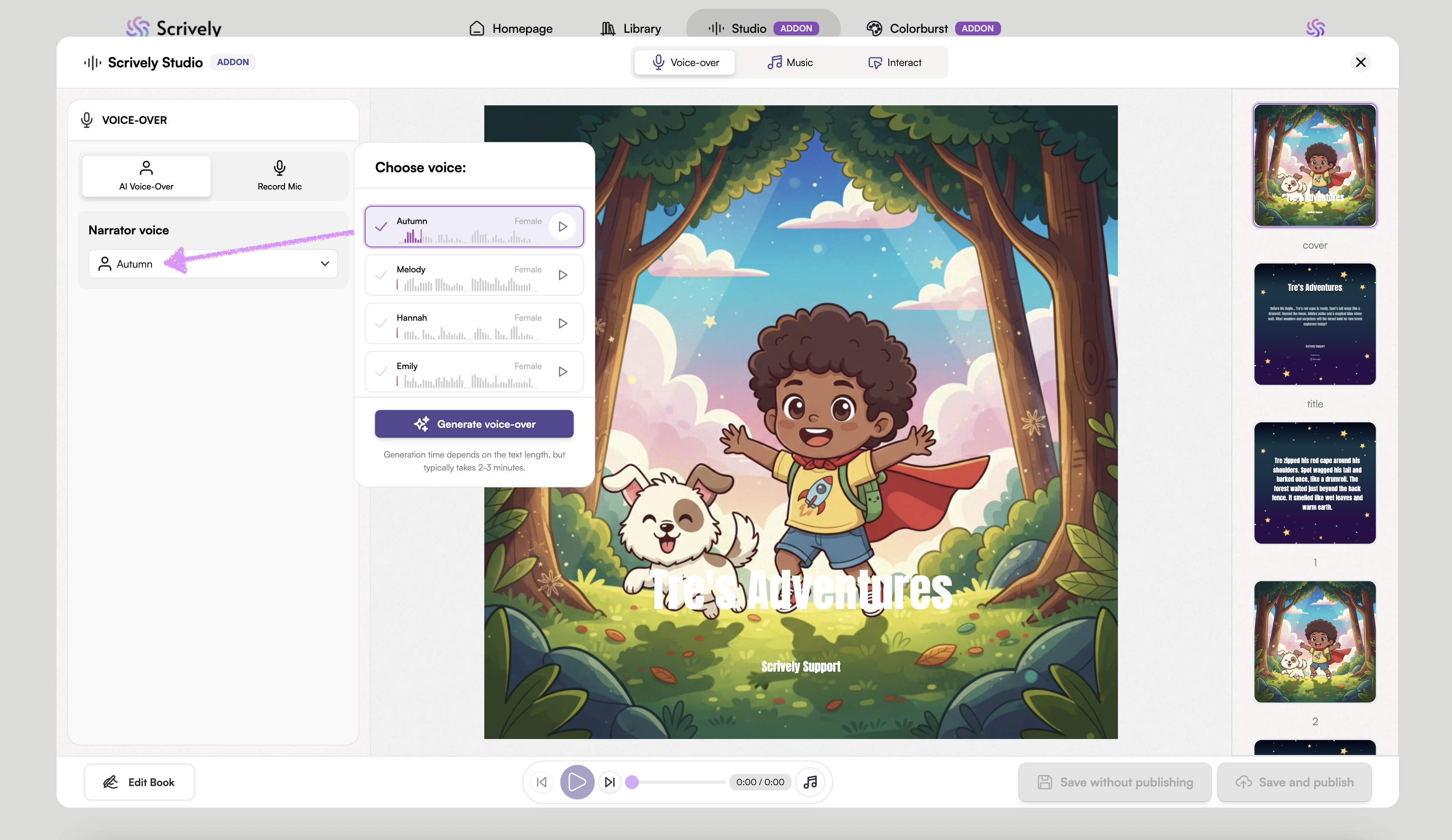Click the Edit Book button
Screen dimensions: 1452x840
click(139, 782)
